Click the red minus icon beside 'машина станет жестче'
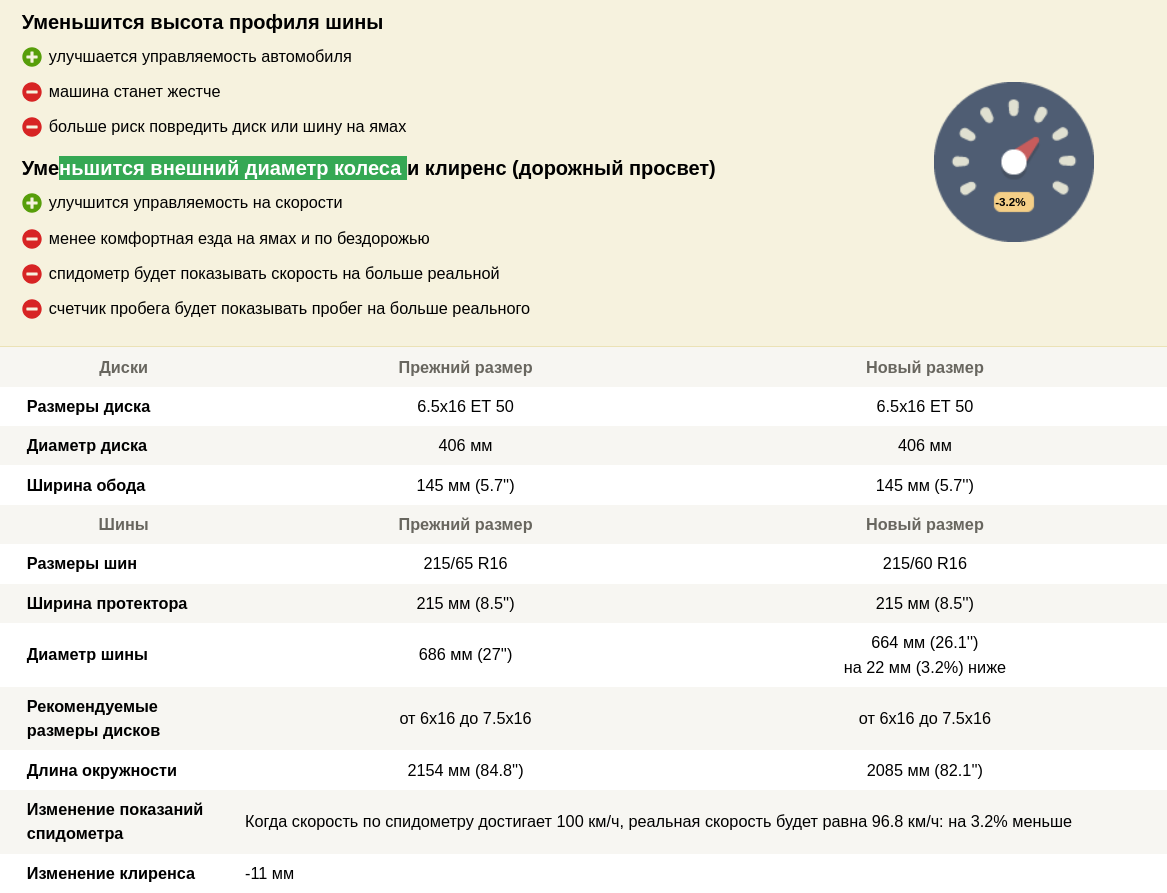This screenshot has width=1167, height=893. (x=32, y=92)
